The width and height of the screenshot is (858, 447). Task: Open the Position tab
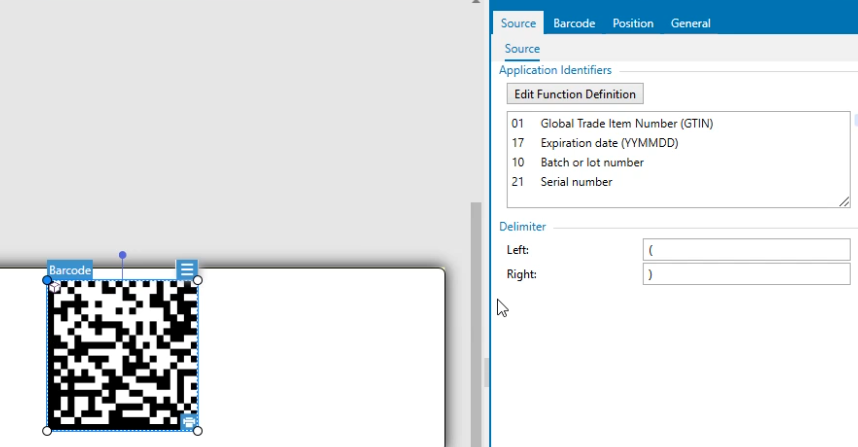[x=632, y=23]
